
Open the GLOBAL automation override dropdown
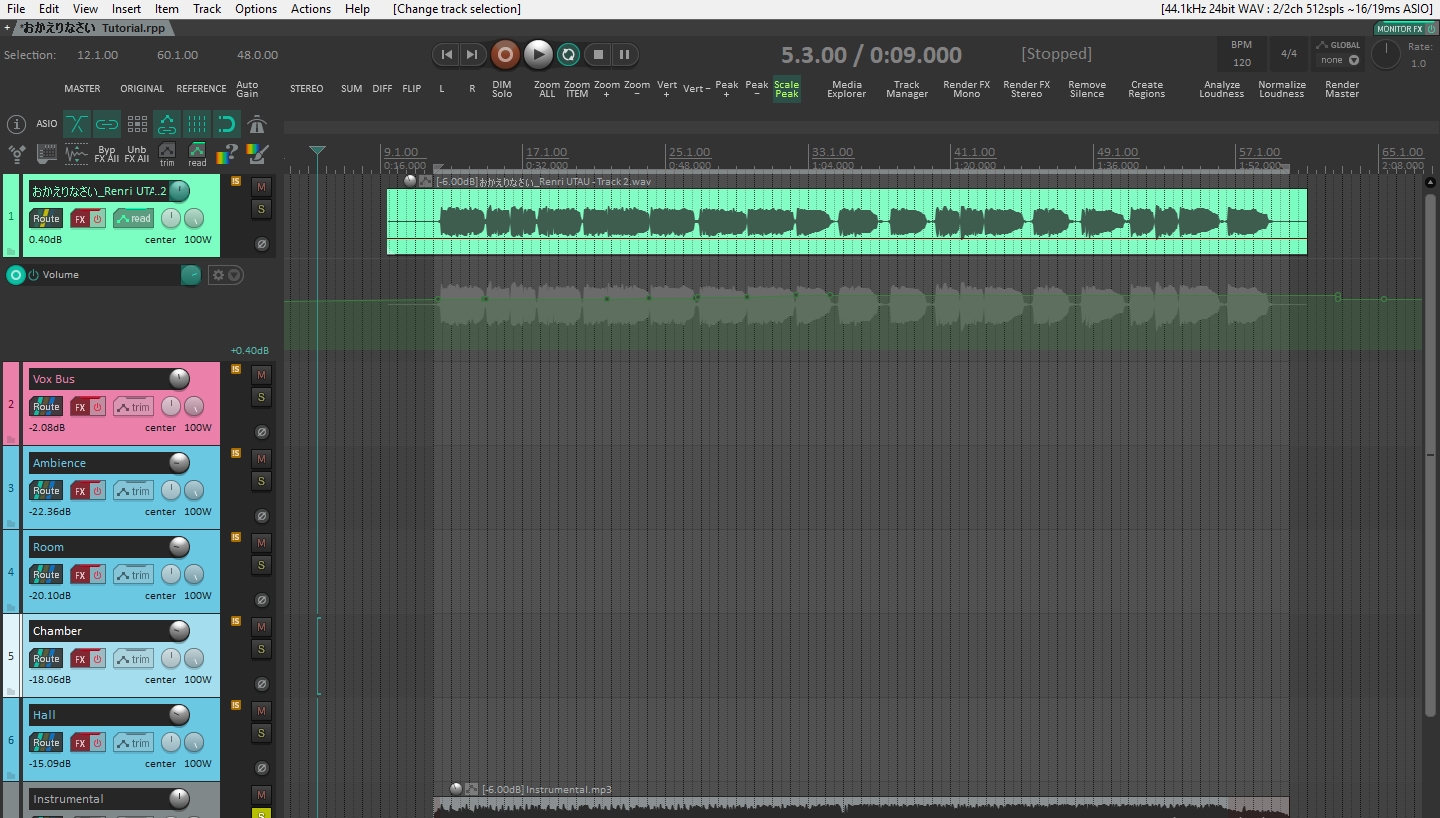(x=1339, y=60)
